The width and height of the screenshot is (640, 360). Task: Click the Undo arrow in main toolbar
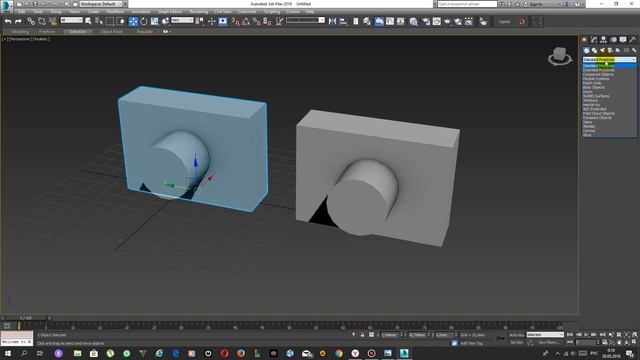coord(8,21)
